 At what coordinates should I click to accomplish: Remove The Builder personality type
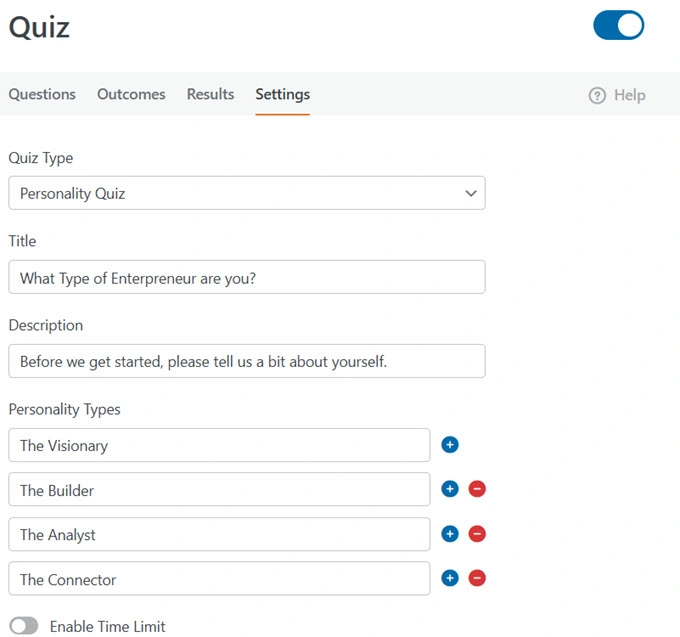[477, 489]
